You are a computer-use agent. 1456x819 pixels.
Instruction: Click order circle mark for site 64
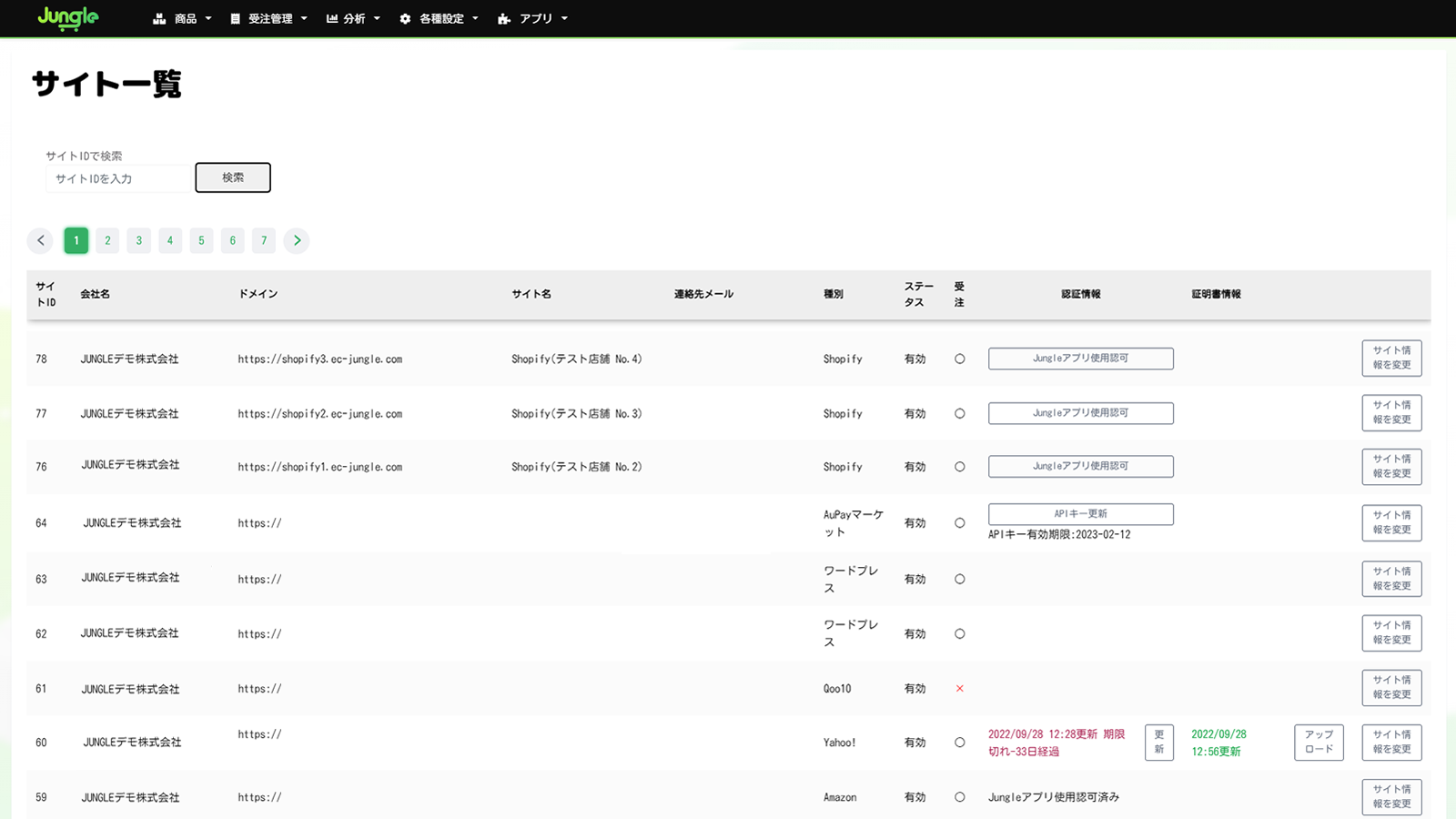959,523
